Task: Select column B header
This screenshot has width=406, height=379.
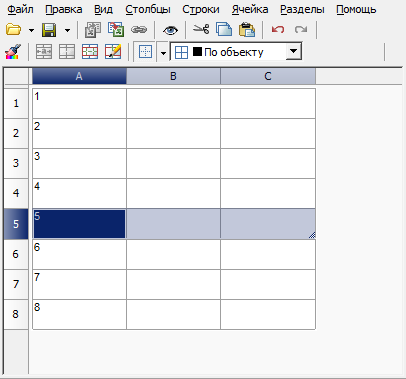Action: tap(173, 76)
